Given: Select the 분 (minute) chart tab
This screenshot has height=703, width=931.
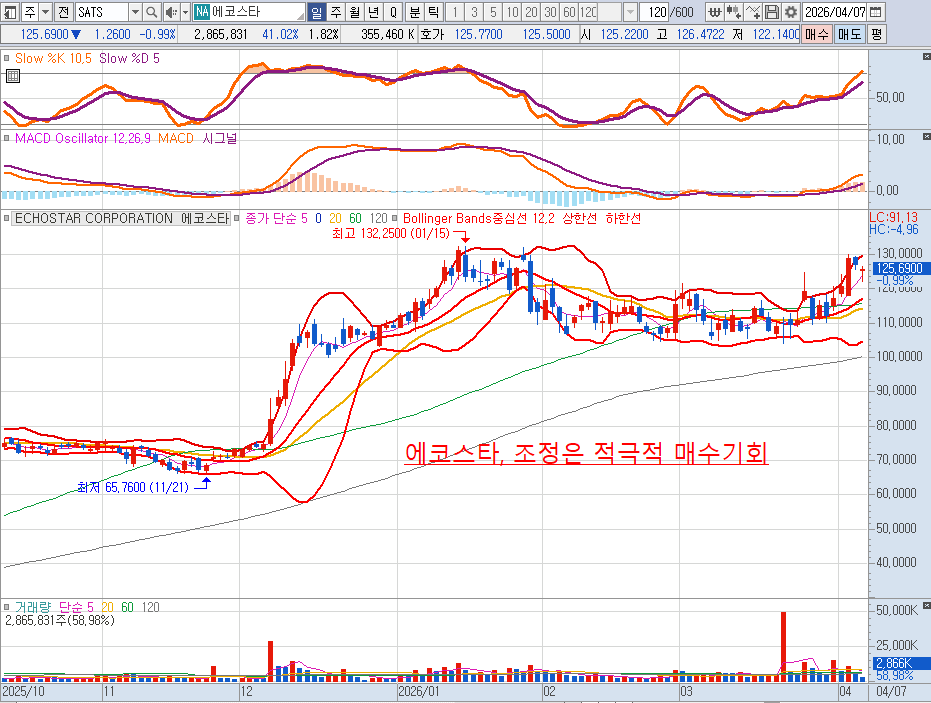Looking at the screenshot, I should tap(415, 12).
